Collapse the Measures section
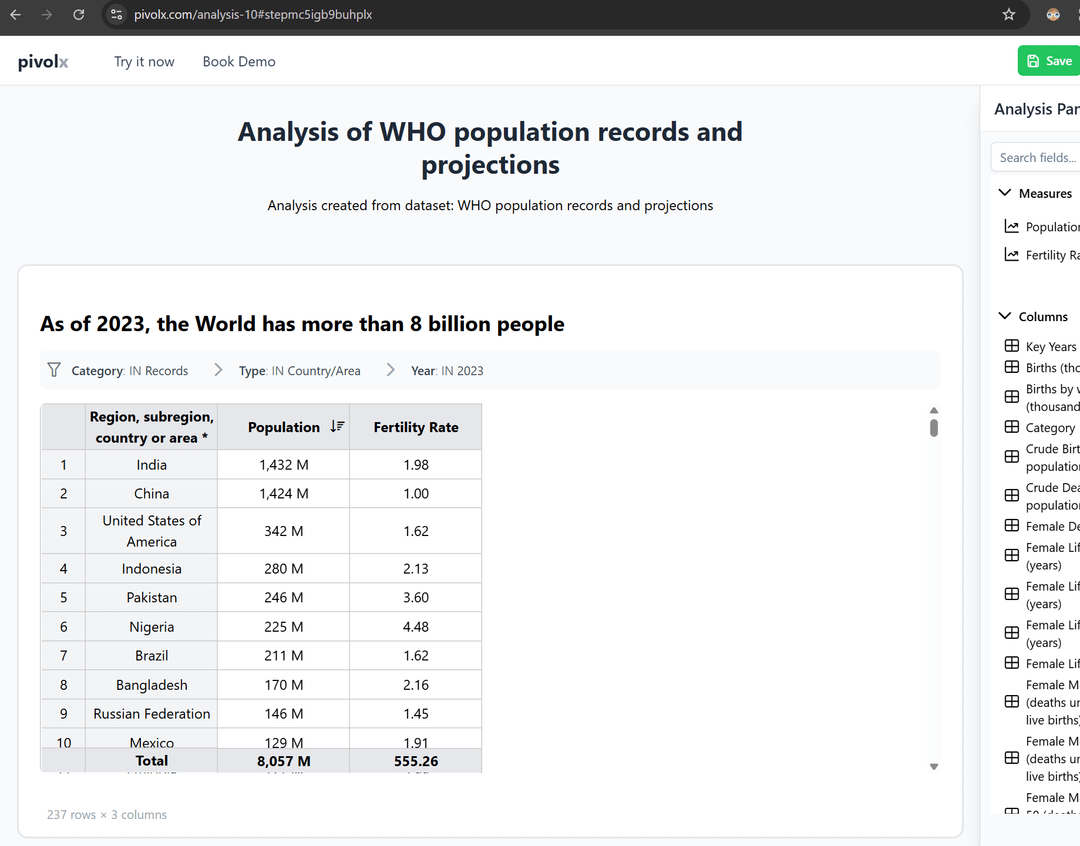Image resolution: width=1080 pixels, height=846 pixels. tap(1005, 193)
